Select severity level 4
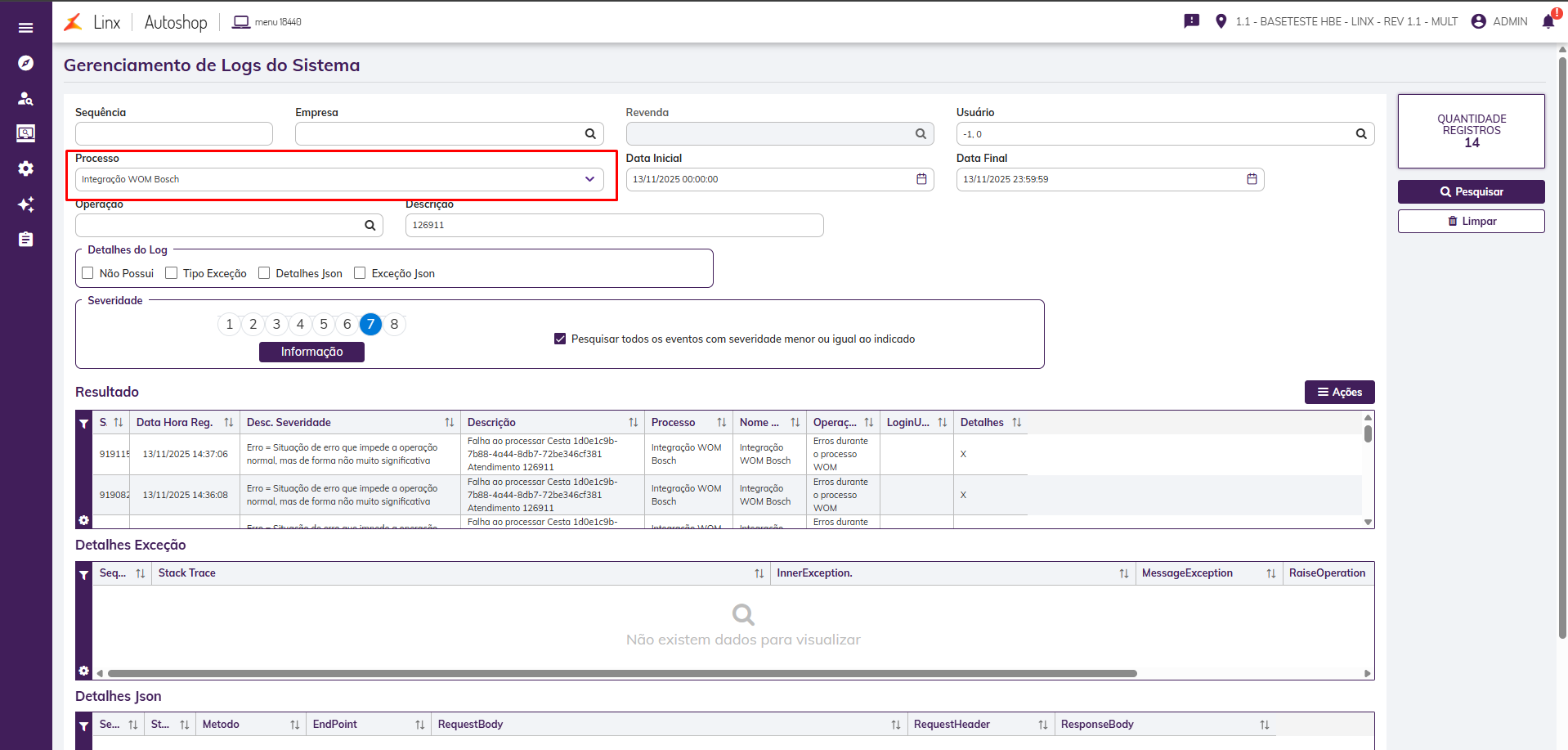This screenshot has height=750, width=1568. pyautogui.click(x=300, y=325)
